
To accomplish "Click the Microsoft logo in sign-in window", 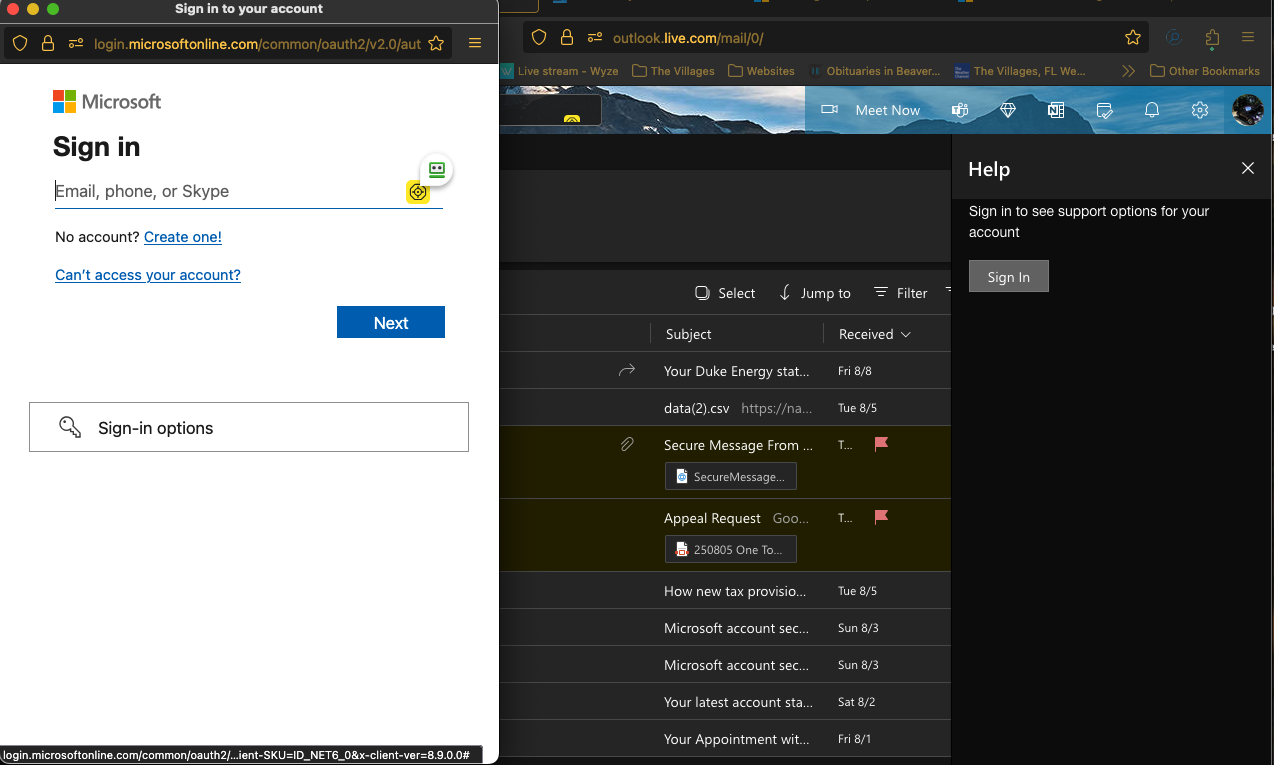I will pyautogui.click(x=107, y=101).
